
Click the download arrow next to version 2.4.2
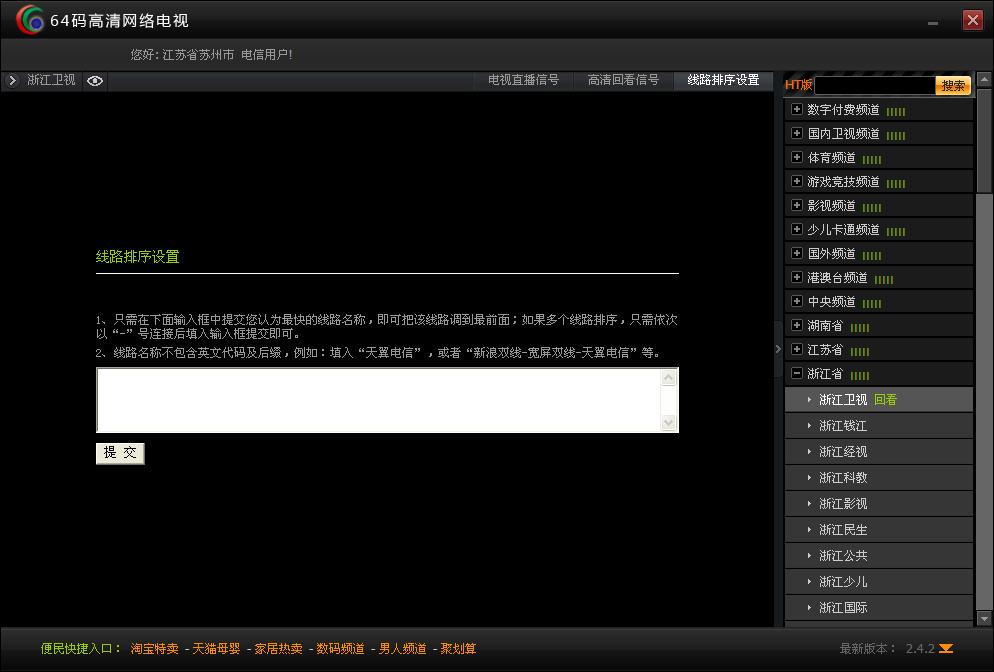point(946,649)
